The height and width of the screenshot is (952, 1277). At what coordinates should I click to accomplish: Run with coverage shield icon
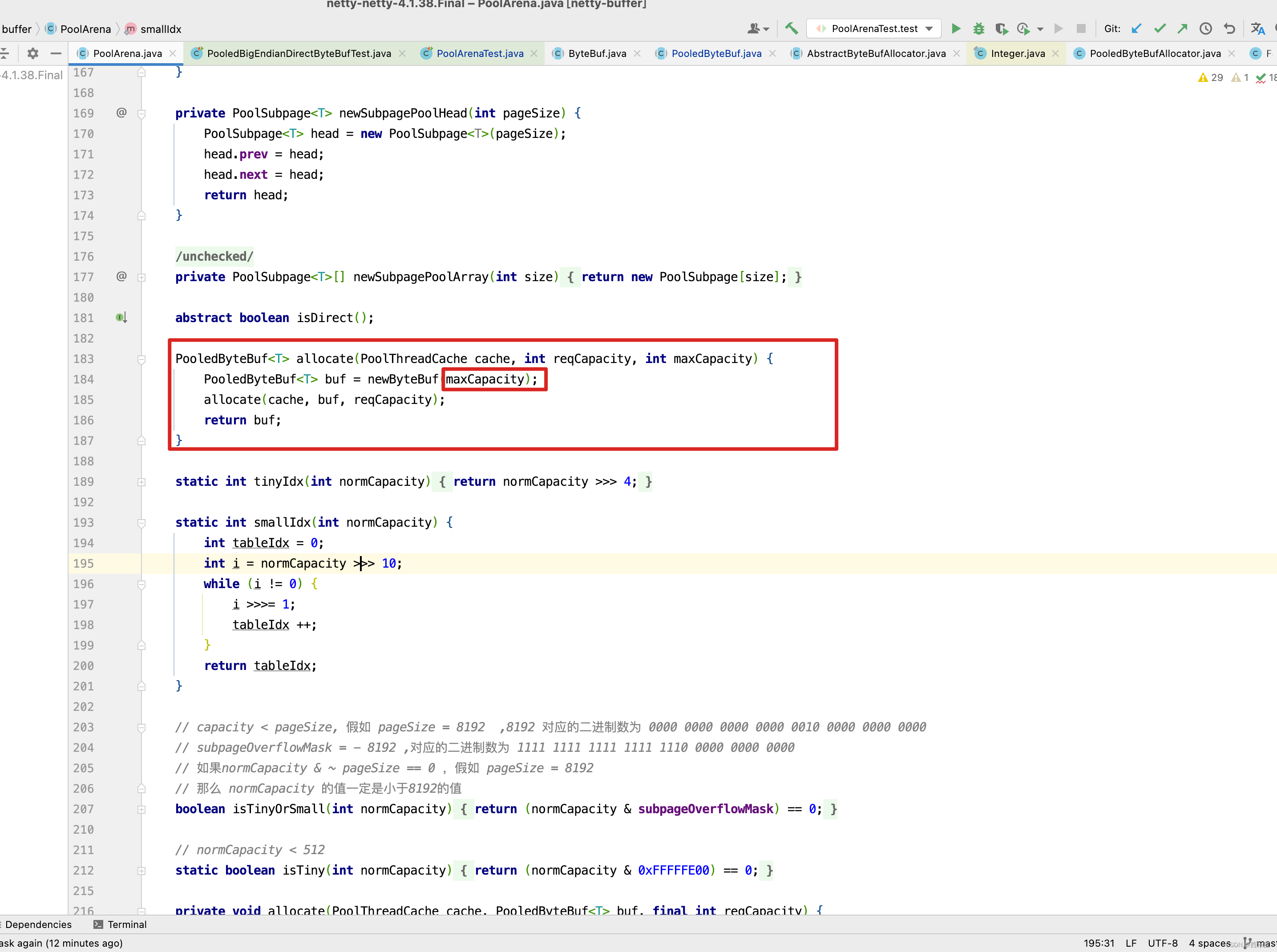(x=1001, y=28)
